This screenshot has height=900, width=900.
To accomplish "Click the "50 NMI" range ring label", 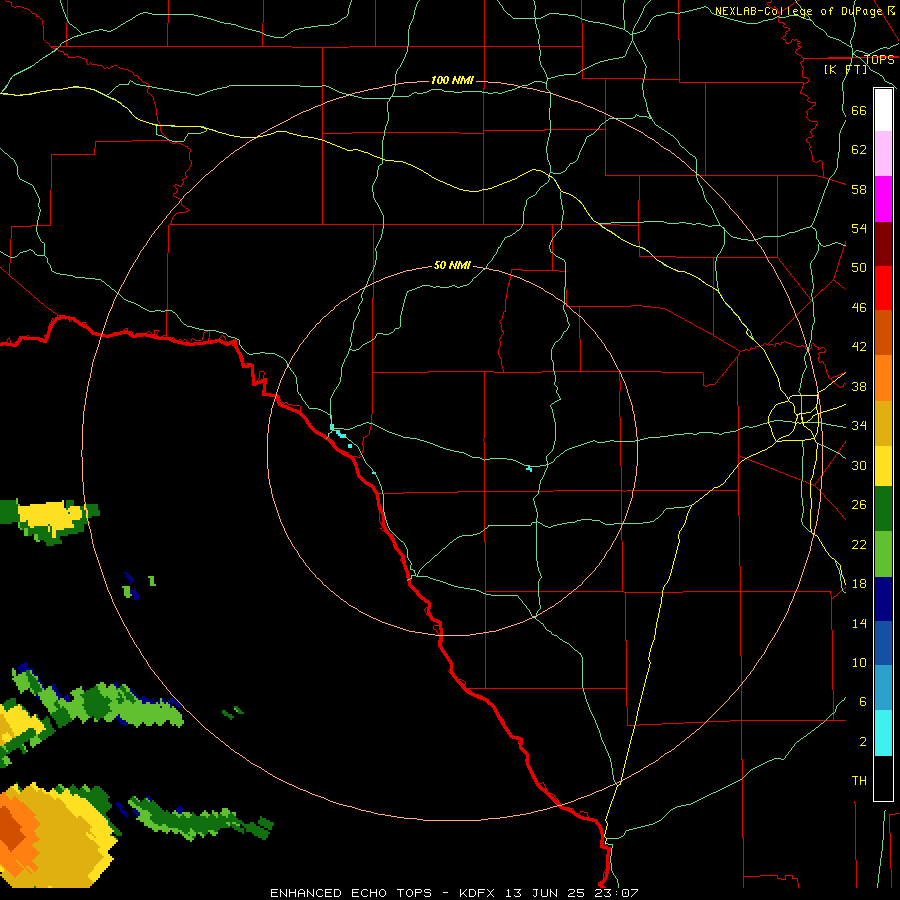I will pos(452,265).
